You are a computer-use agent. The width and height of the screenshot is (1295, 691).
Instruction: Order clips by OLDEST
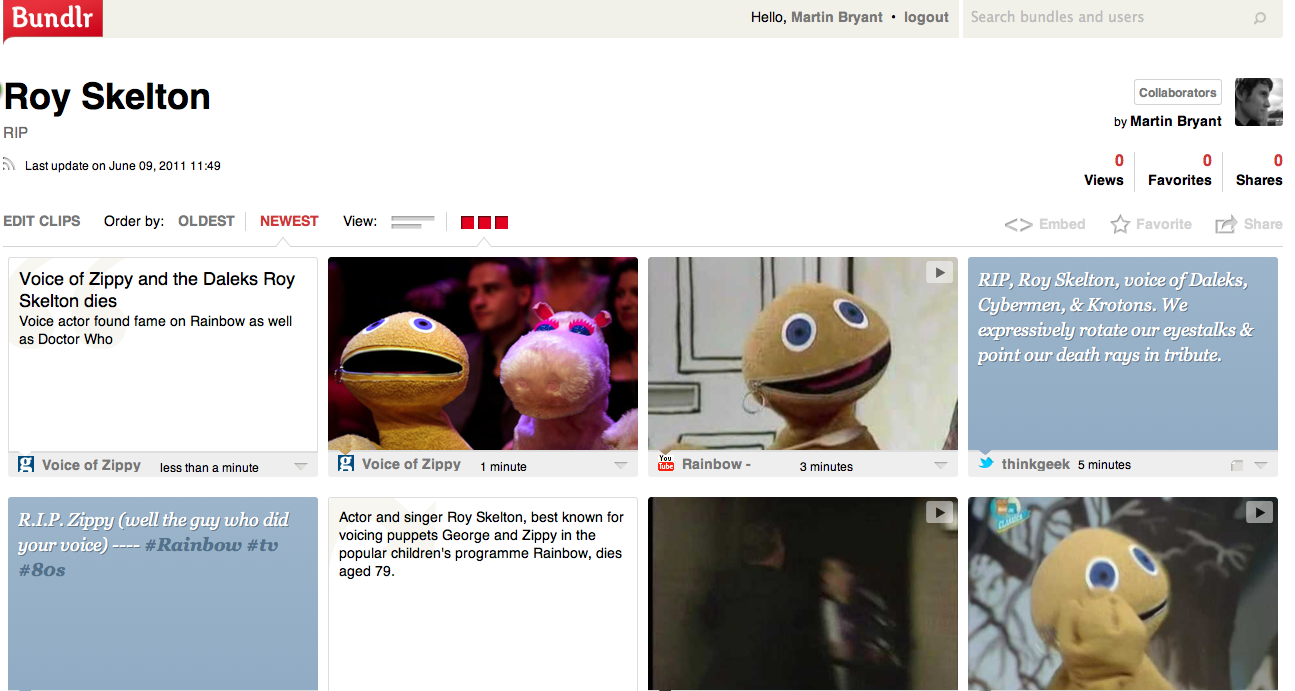[206, 221]
